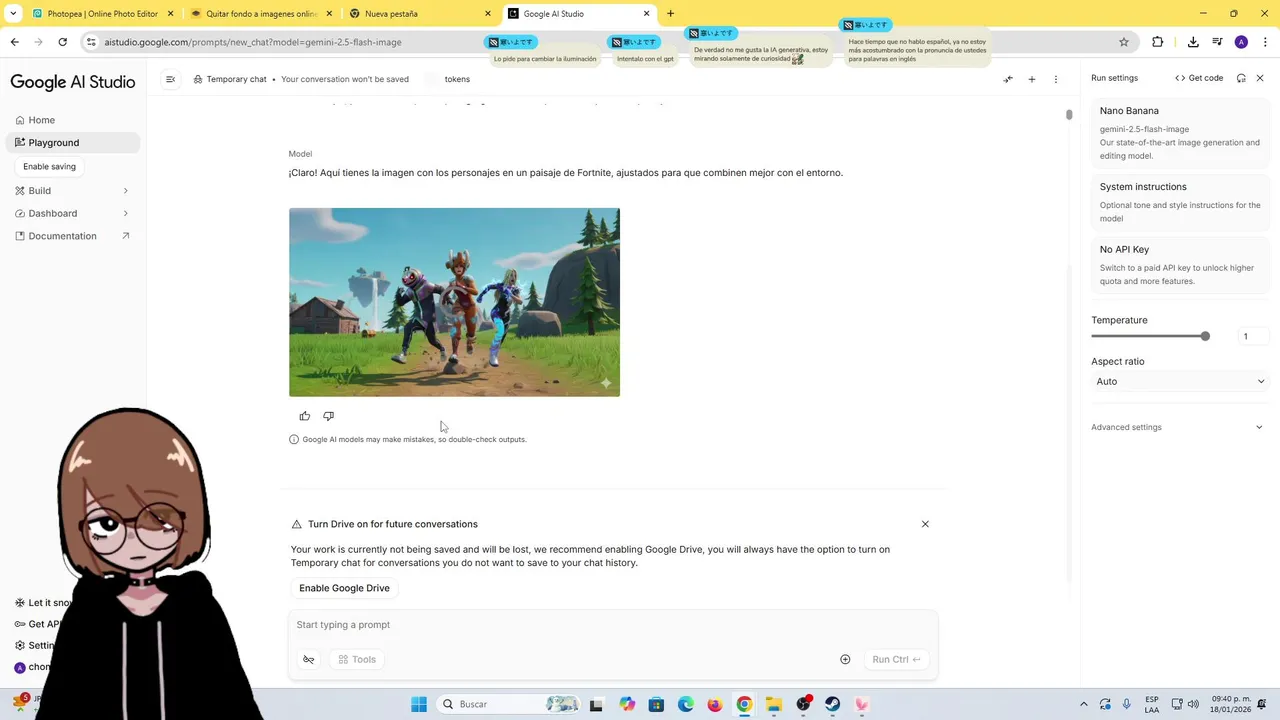Dismiss the Turn Drive on notice
Image resolution: width=1280 pixels, height=720 pixels.
[x=925, y=524]
